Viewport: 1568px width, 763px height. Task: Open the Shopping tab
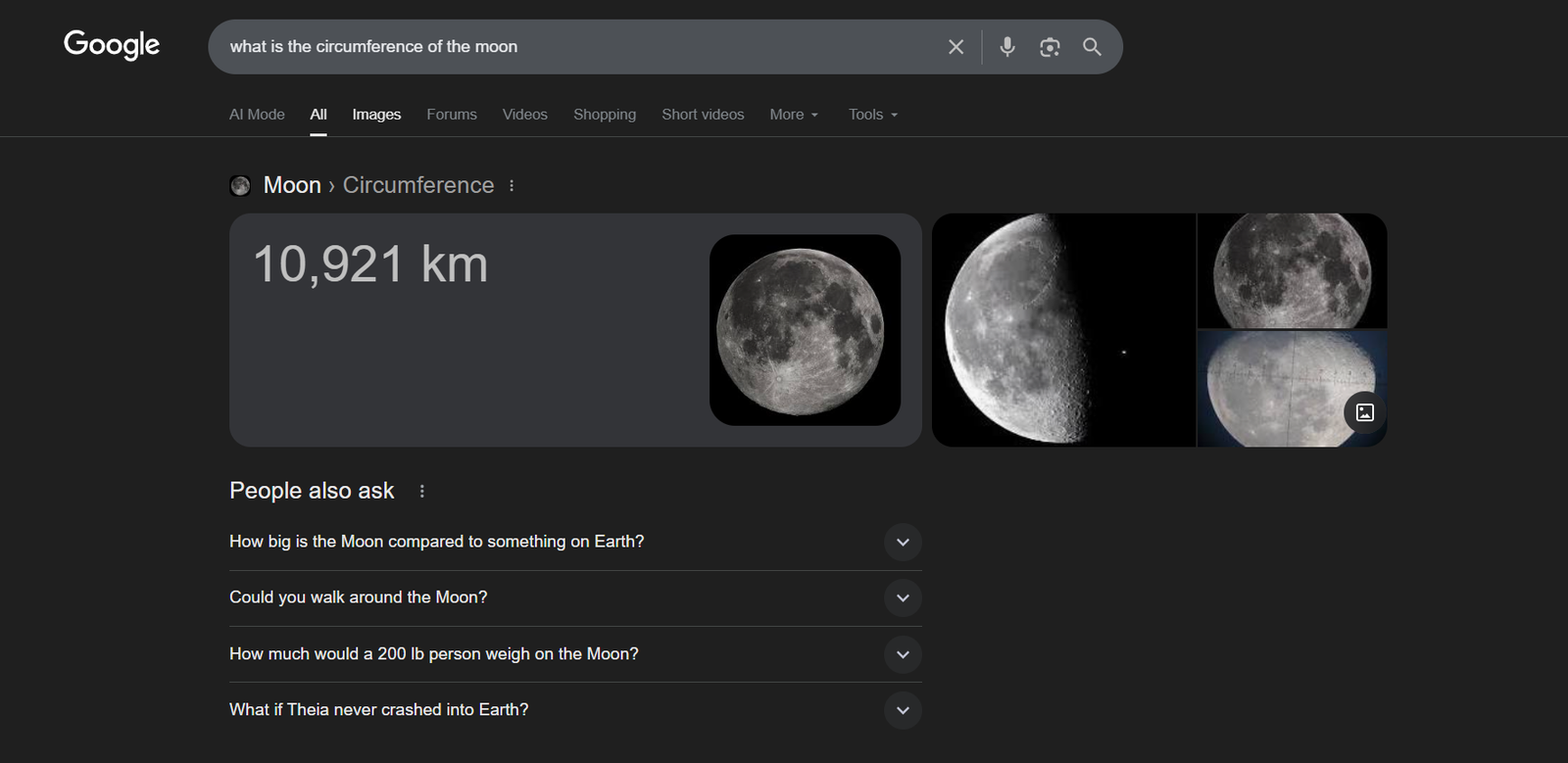605,115
